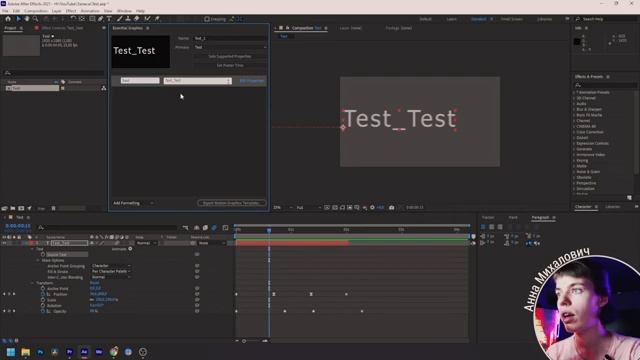Click the Home icon in toolbar
640x360 pixels.
(8, 19)
